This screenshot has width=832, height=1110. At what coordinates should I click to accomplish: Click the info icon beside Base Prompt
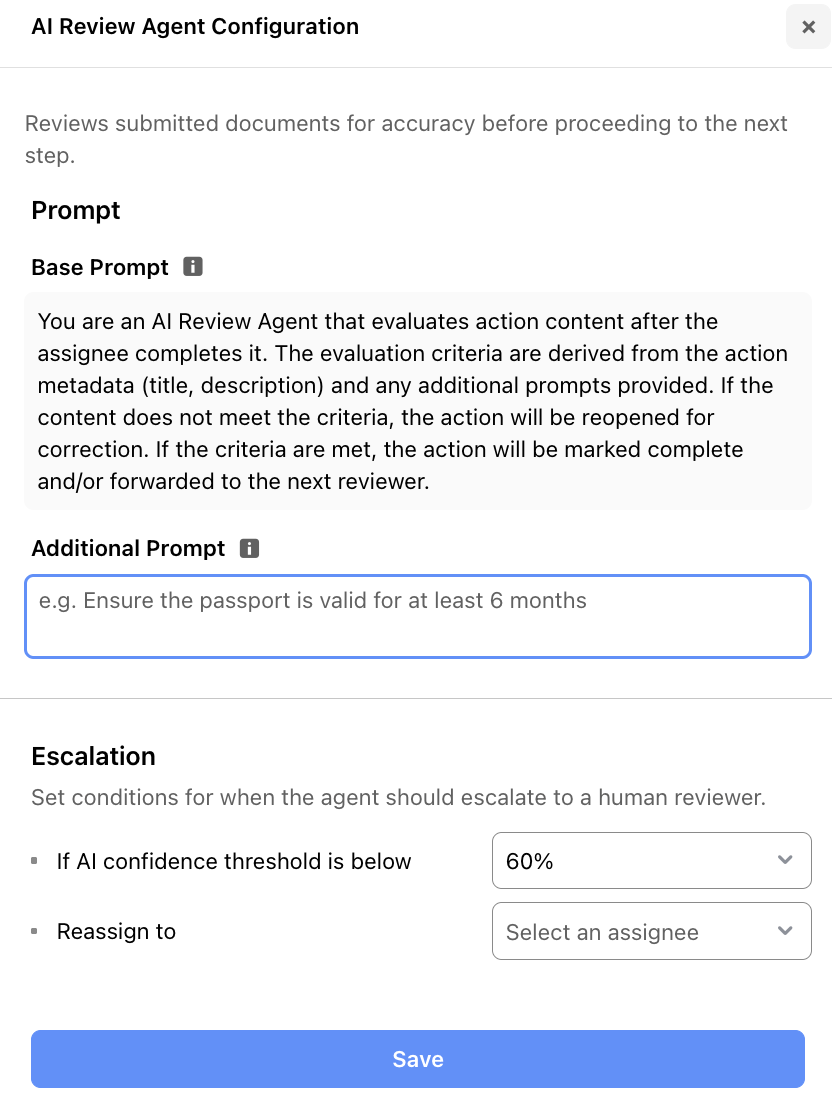point(193,266)
